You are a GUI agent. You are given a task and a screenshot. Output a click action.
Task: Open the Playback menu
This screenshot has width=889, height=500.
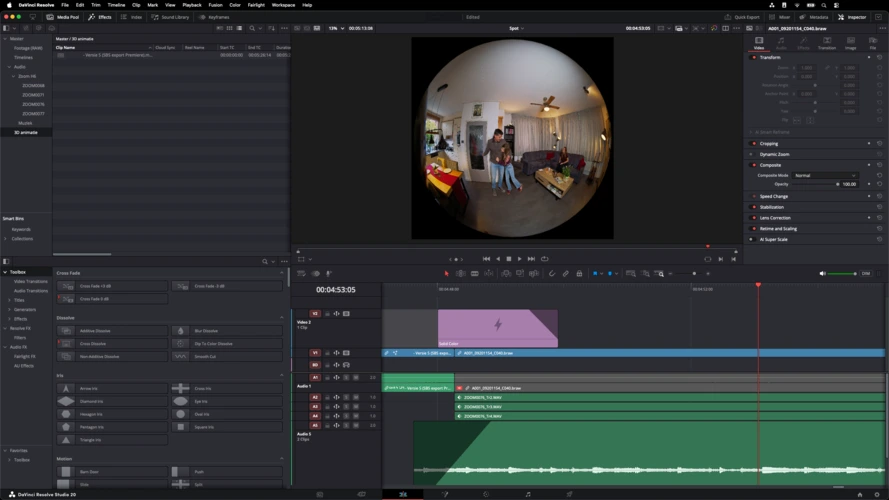(x=192, y=5)
